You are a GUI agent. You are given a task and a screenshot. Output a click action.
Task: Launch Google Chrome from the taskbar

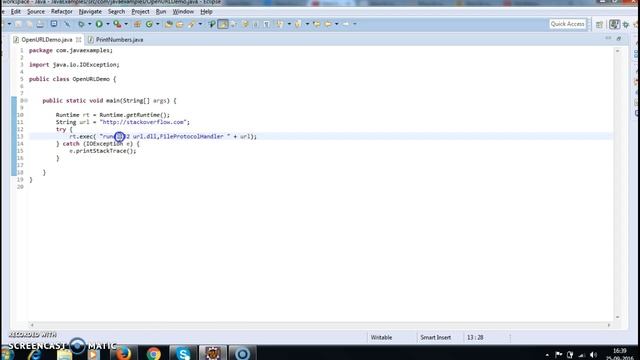(153, 353)
